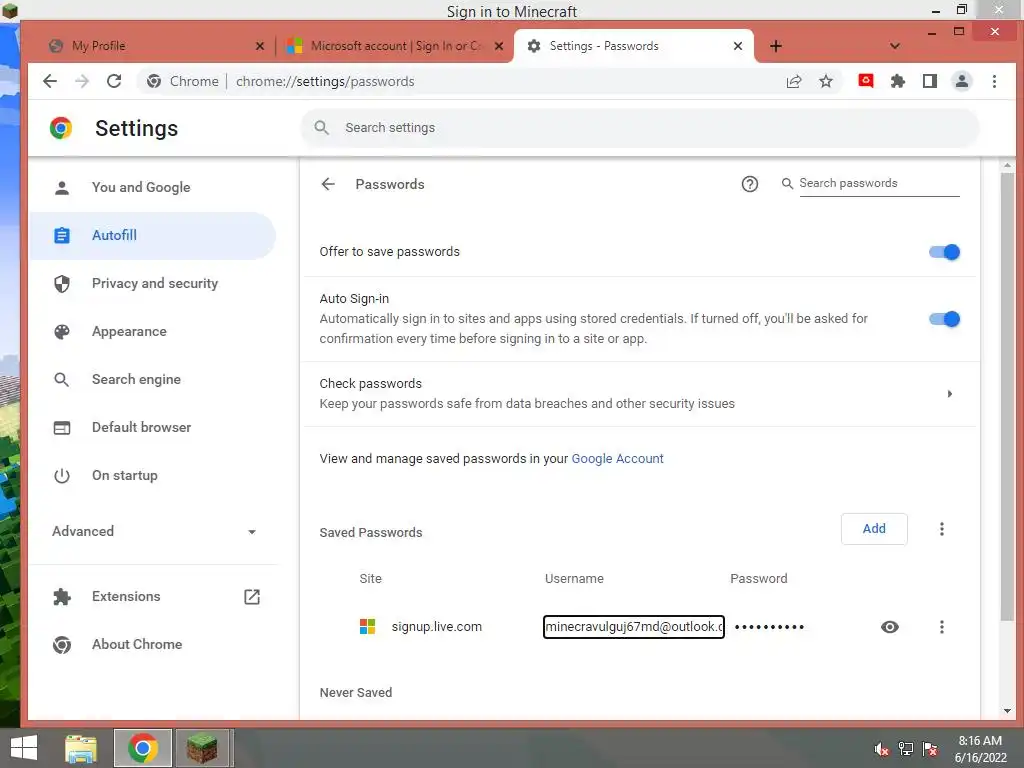Screen dimensions: 1024x768
Task: Open Saved Passwords three-dot menu
Action: [941, 529]
